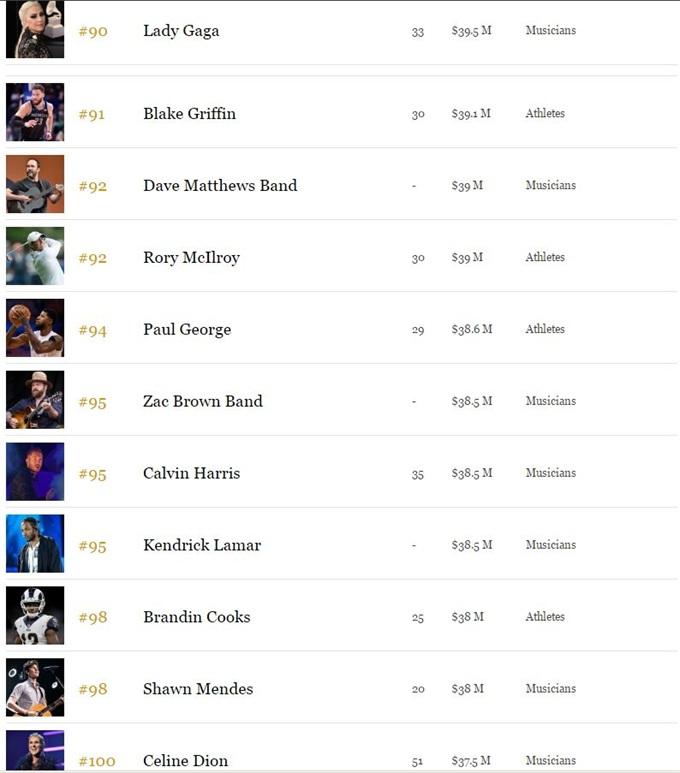Open the thumbnail beside Kendrick Lamar
Viewport: 680px width, 773px height.
[x=35, y=545]
